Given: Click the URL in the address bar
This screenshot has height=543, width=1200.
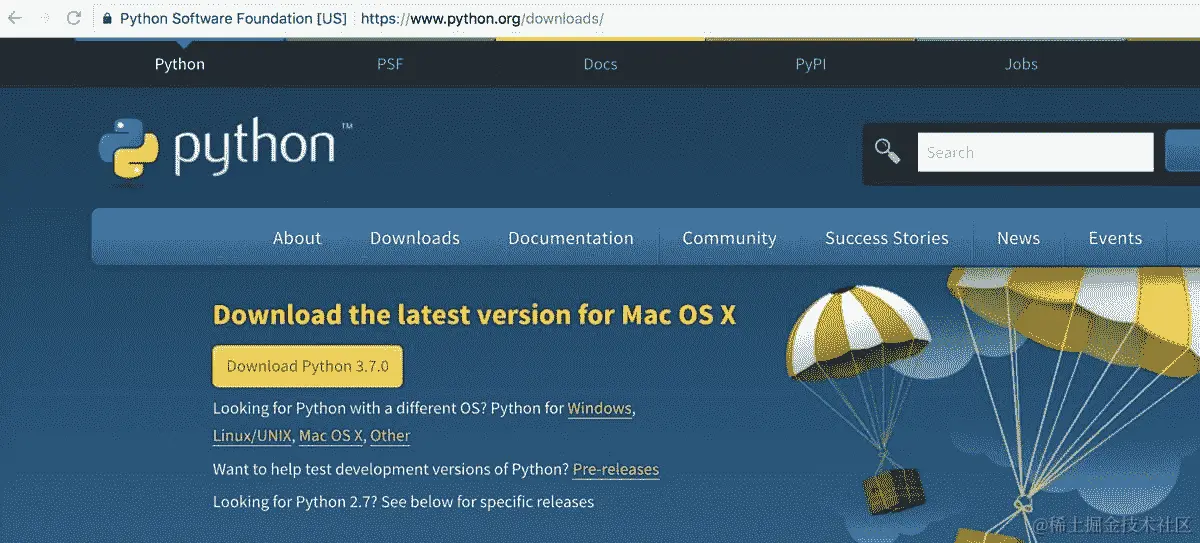Looking at the screenshot, I should tap(482, 18).
